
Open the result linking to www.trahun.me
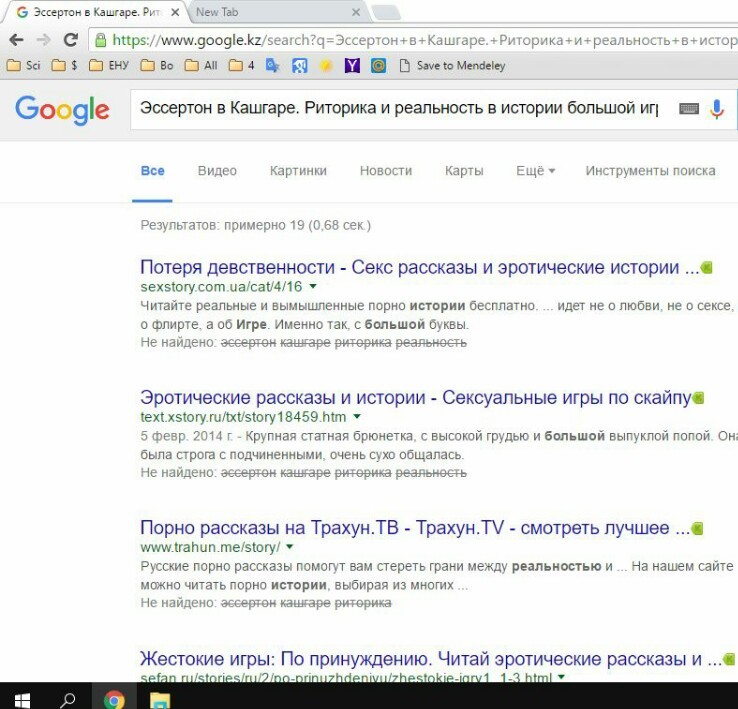[415, 528]
